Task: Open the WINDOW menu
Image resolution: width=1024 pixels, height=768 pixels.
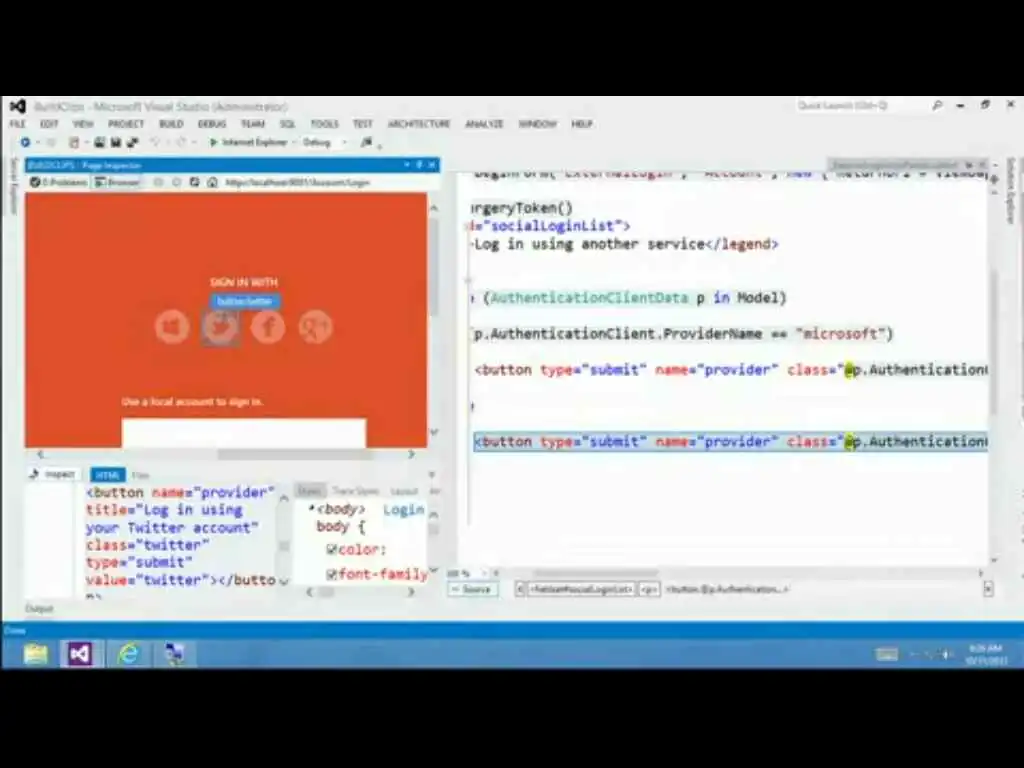Action: [x=537, y=124]
